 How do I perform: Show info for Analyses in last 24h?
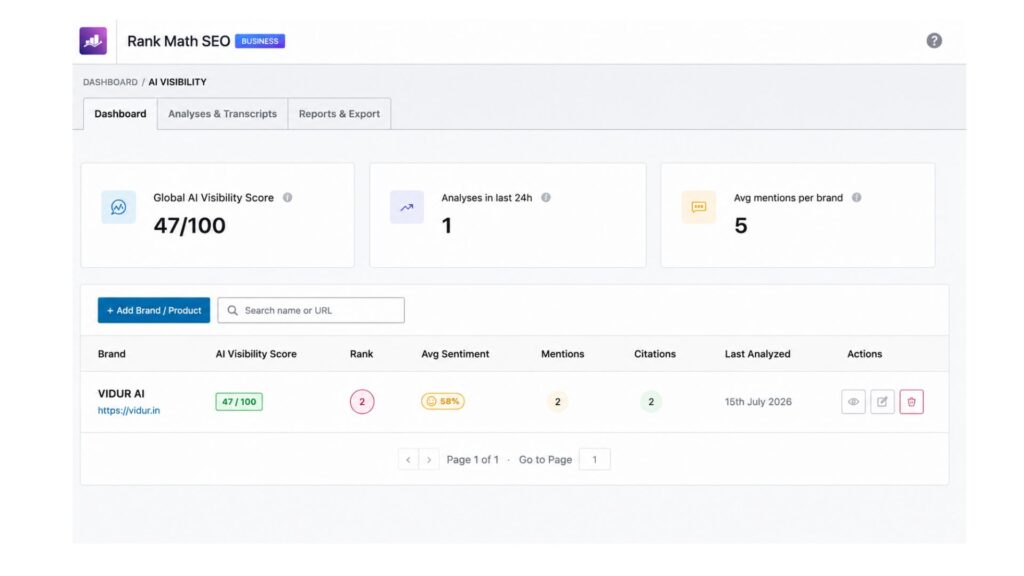coord(546,197)
